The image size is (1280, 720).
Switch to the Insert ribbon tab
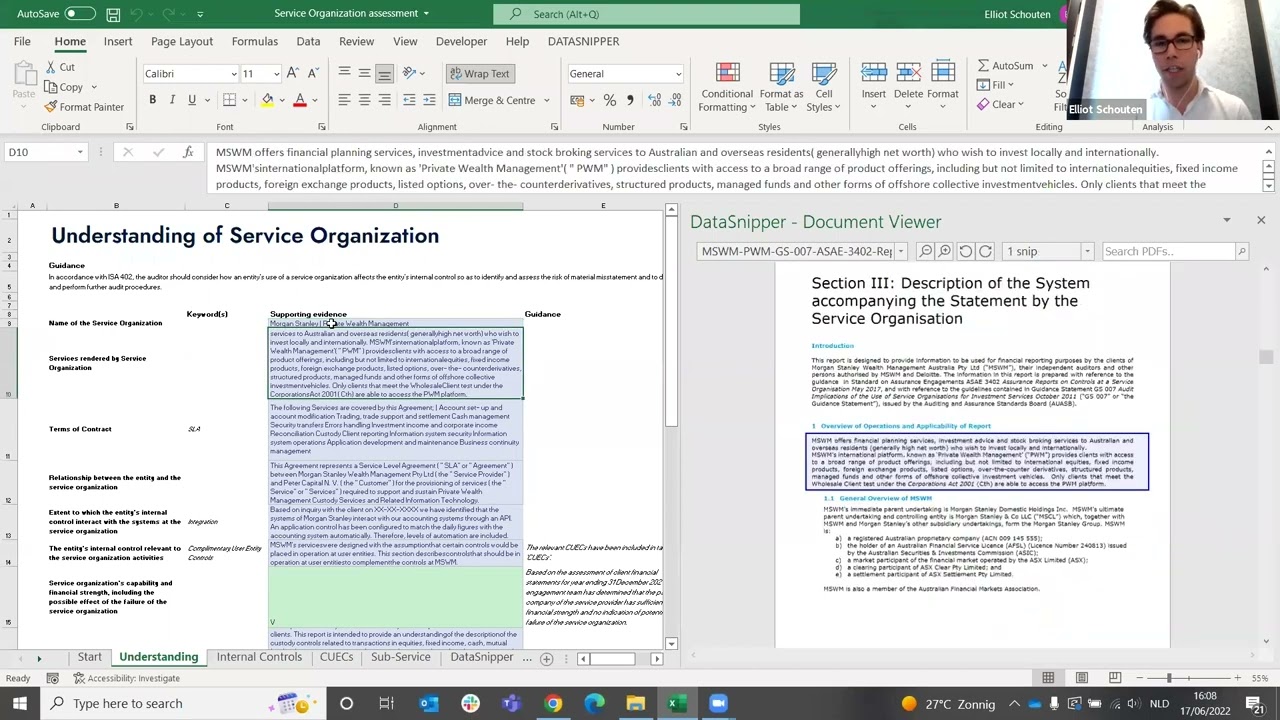point(118,41)
